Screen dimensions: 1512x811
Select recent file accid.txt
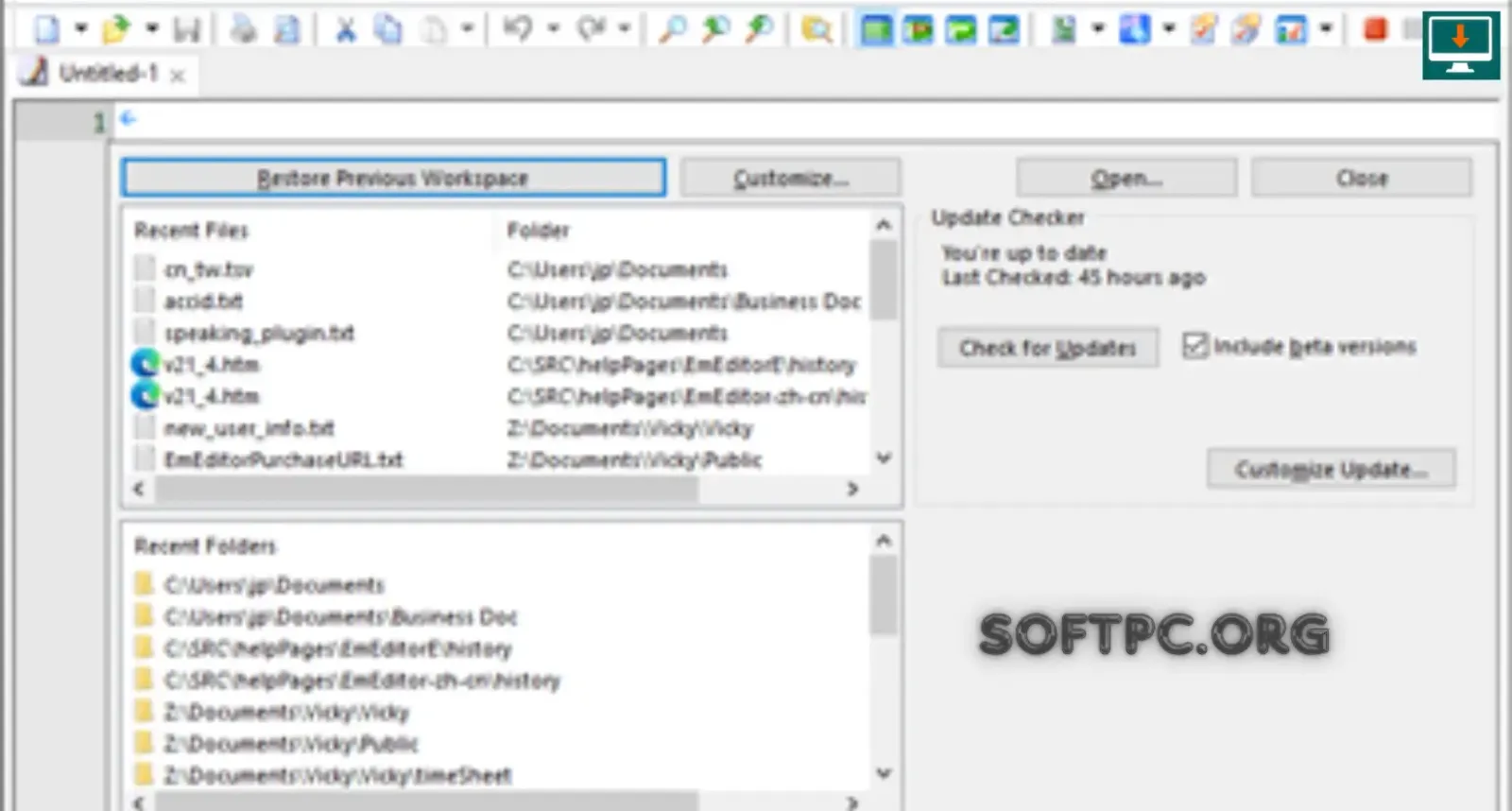[x=203, y=301]
